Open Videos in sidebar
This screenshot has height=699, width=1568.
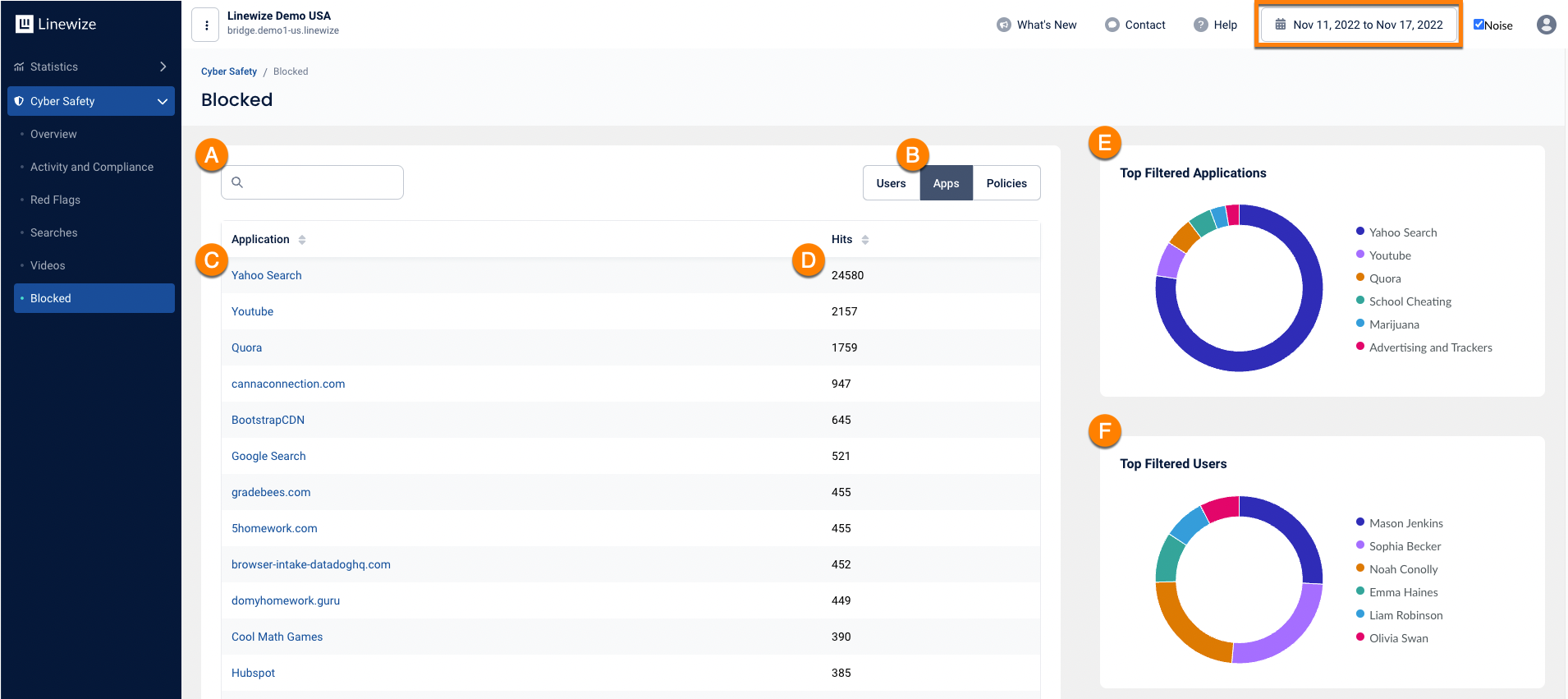[48, 265]
